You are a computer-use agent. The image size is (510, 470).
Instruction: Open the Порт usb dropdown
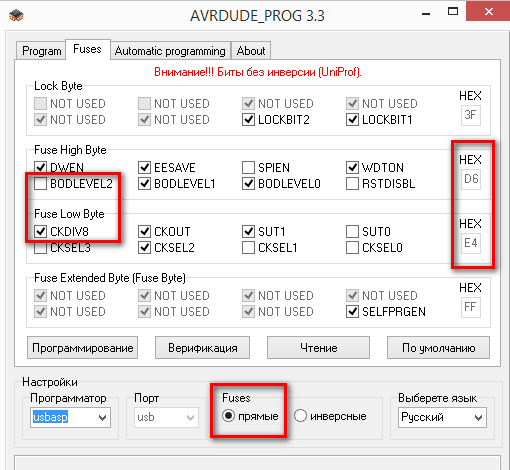[166, 417]
